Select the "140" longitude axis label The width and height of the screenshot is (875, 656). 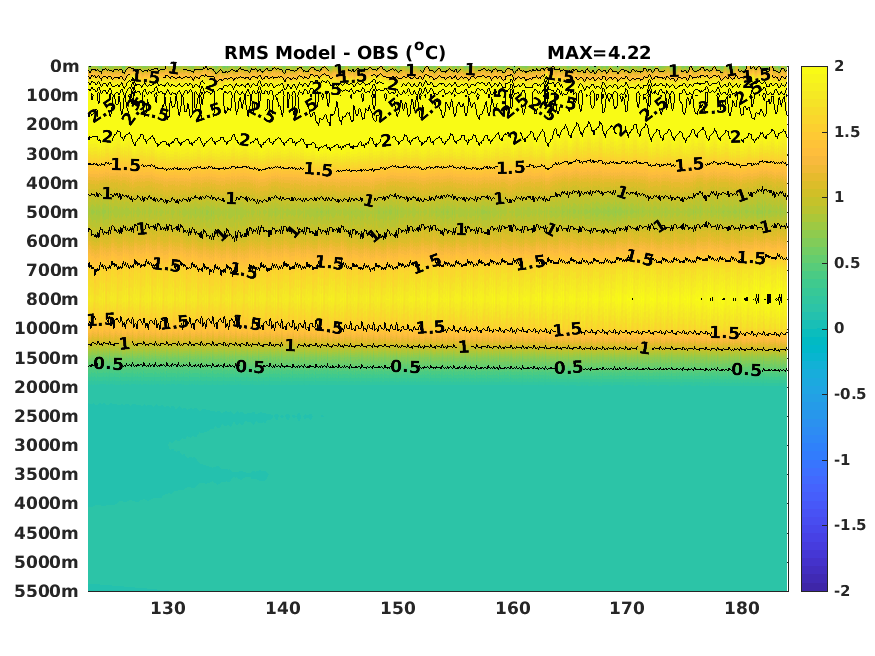(283, 608)
